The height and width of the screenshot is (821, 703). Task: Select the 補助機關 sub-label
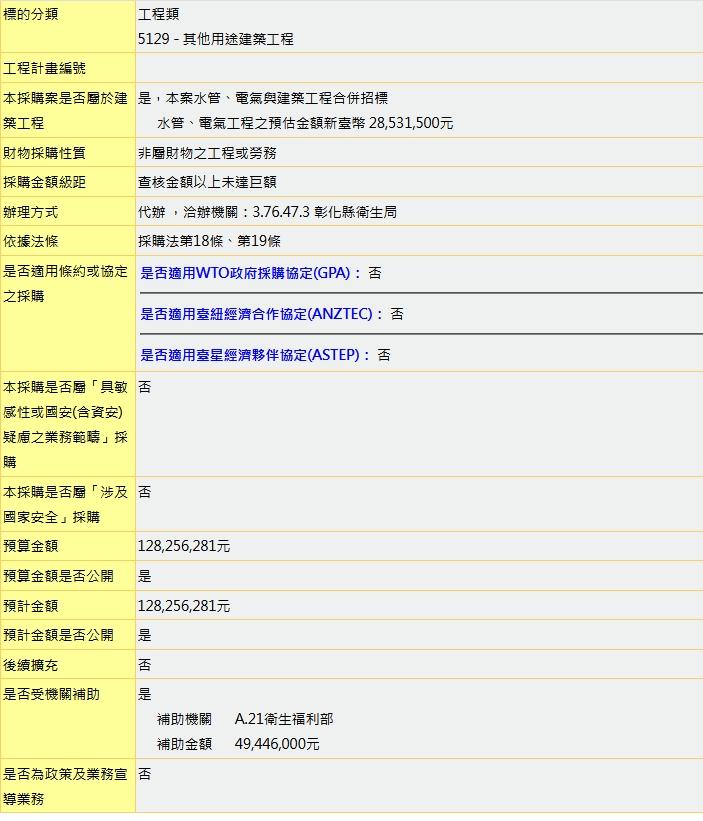click(x=184, y=719)
